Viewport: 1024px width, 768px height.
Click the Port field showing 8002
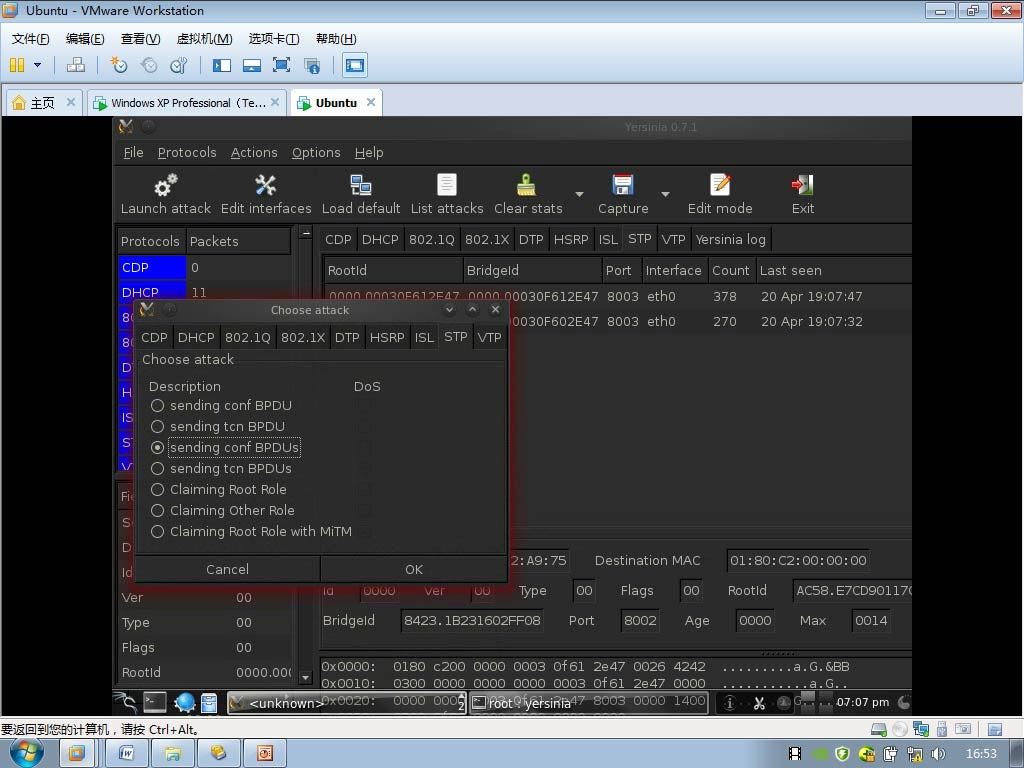click(640, 620)
